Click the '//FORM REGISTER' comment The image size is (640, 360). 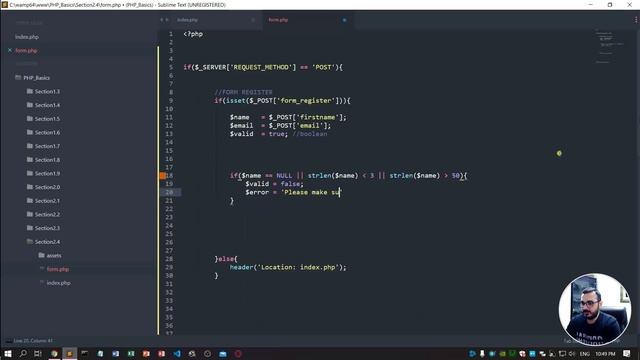tap(243, 92)
